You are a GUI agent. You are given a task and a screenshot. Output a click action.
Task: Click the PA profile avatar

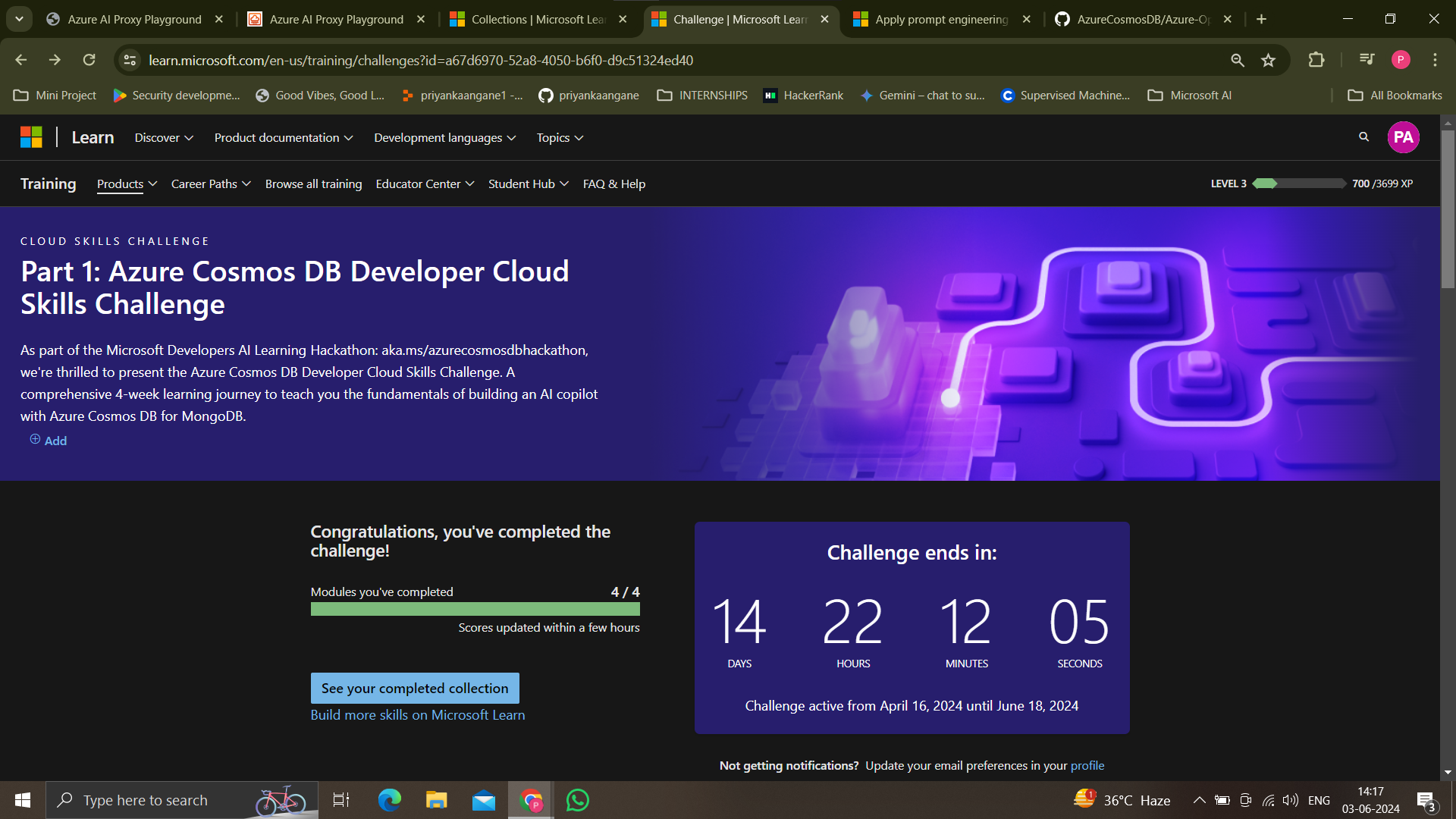point(1403,137)
